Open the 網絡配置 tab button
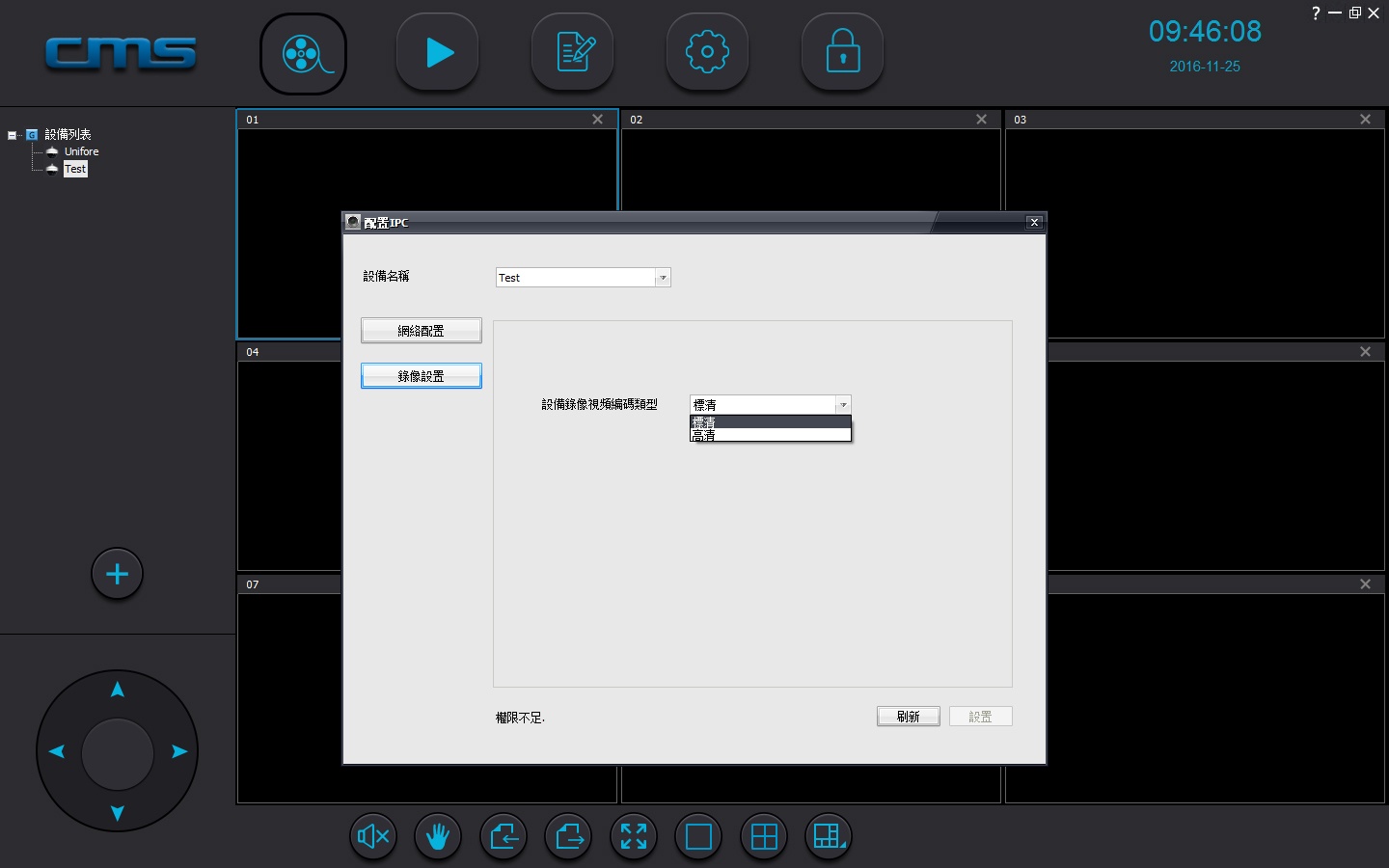 (x=422, y=331)
